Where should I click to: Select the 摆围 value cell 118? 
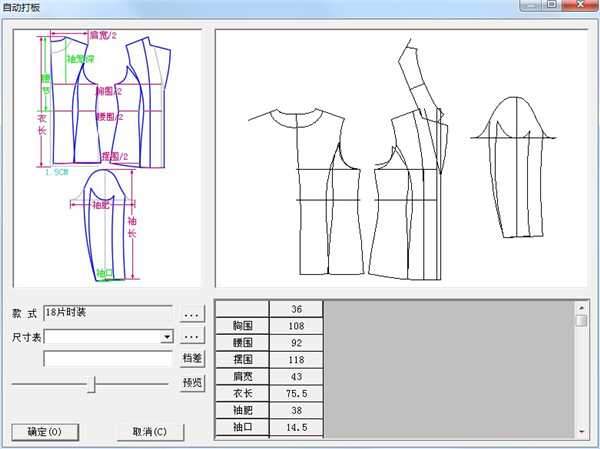[x=296, y=360]
